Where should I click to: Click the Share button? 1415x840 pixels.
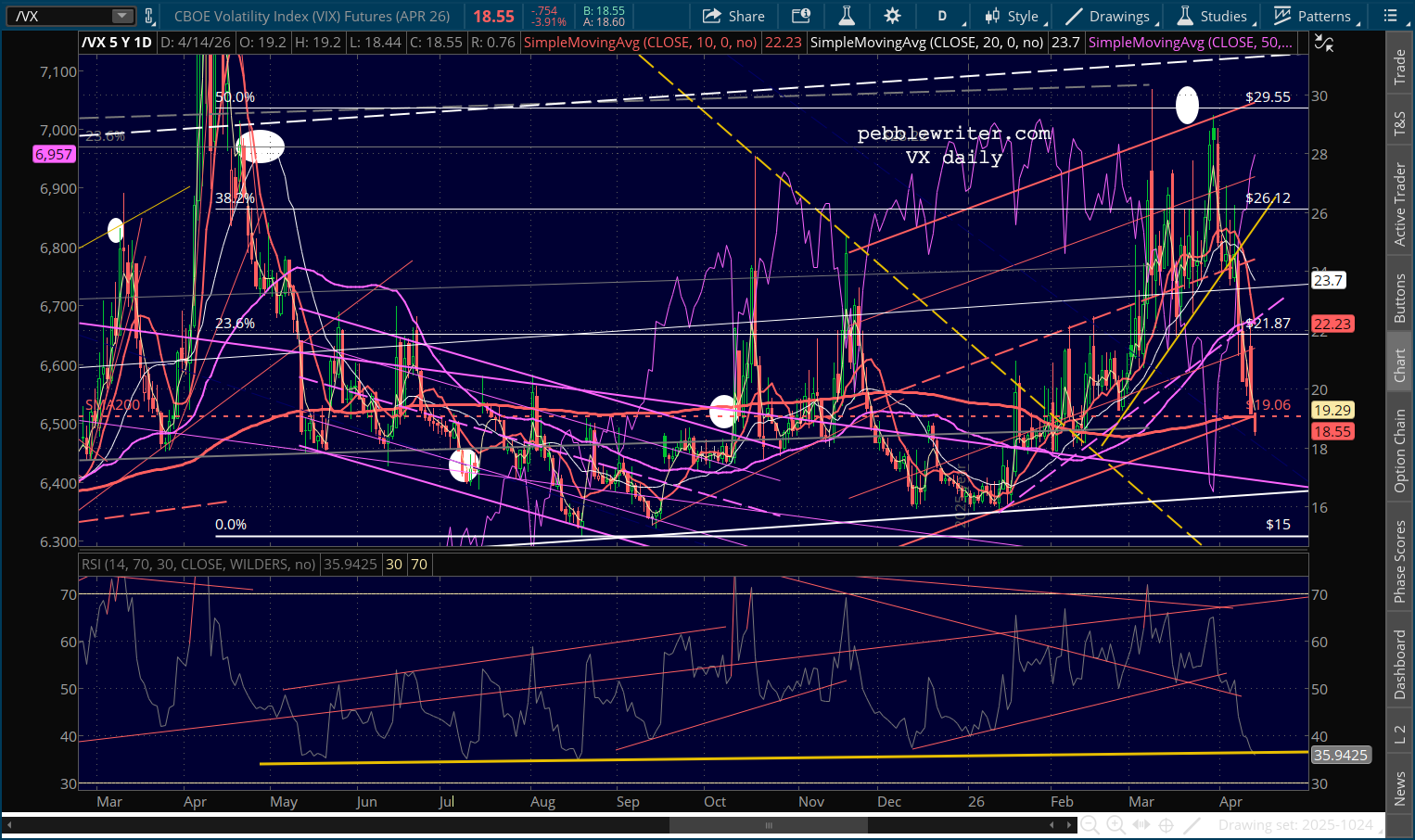[733, 16]
